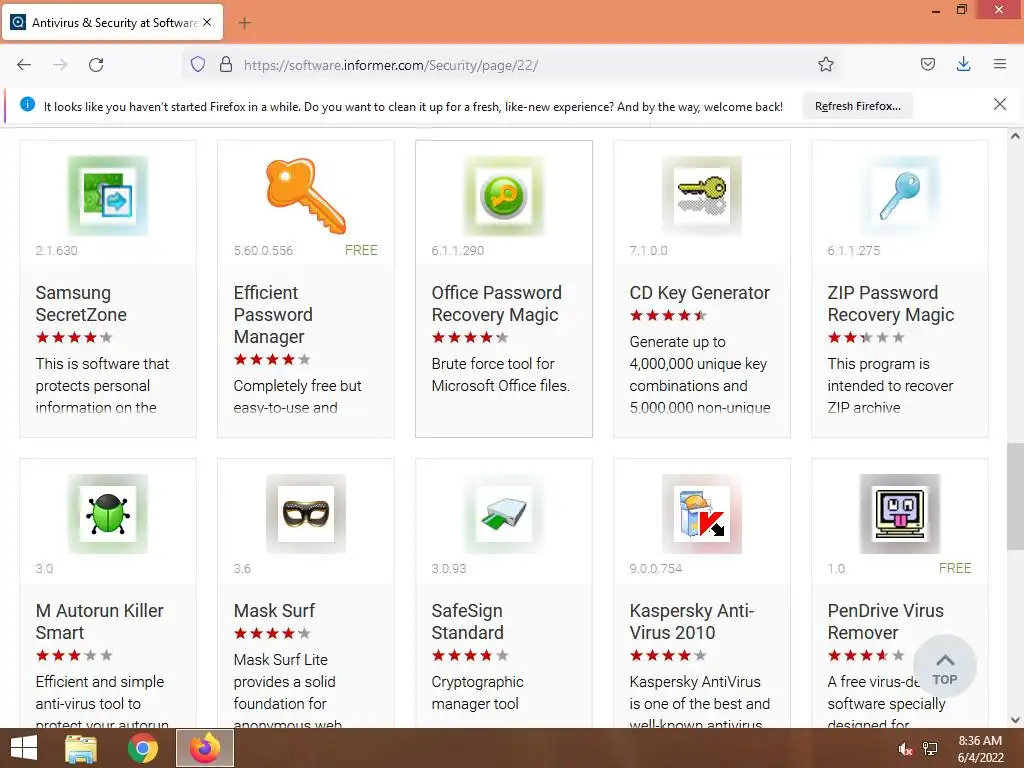Open the Firefox downloads panel
This screenshot has height=768, width=1024.
(x=963, y=65)
